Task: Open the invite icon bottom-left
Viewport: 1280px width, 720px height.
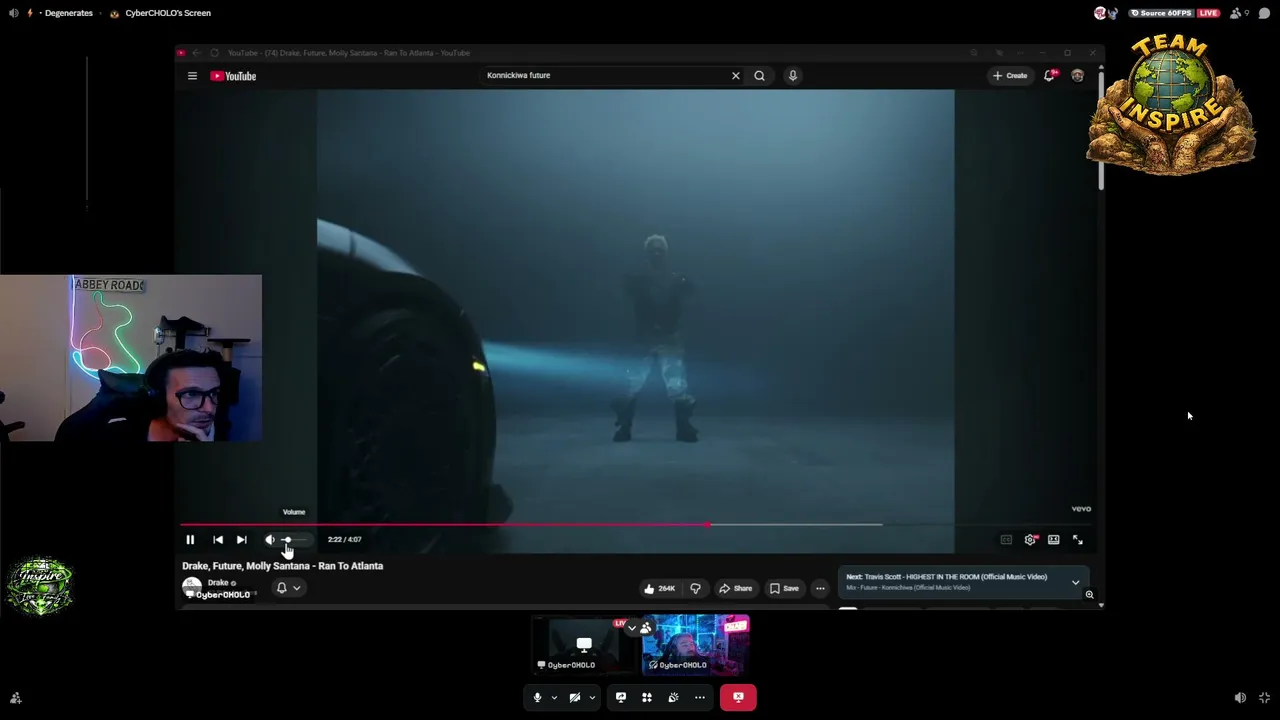Action: coord(15,698)
